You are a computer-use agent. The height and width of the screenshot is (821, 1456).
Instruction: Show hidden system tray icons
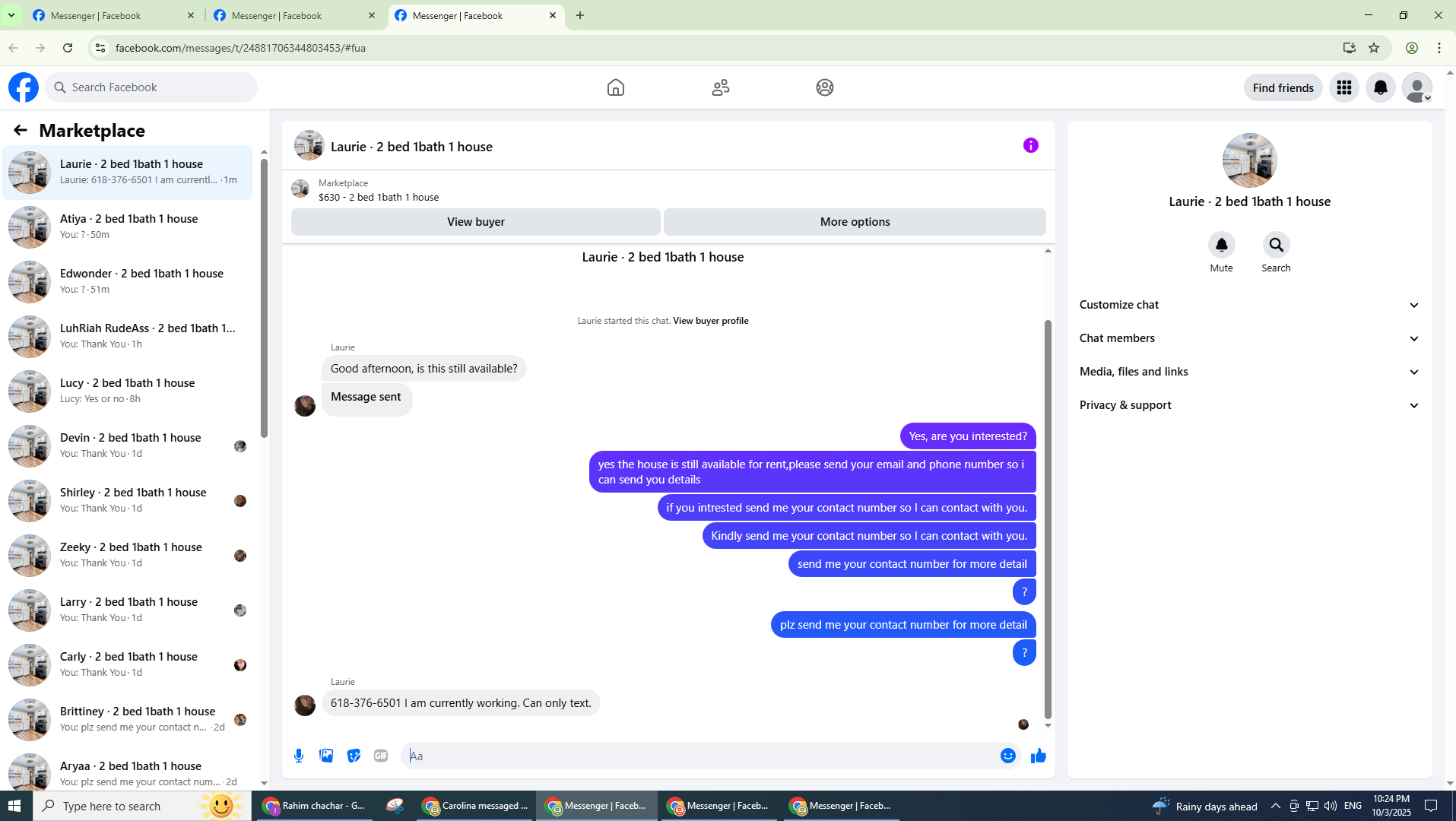click(1276, 806)
